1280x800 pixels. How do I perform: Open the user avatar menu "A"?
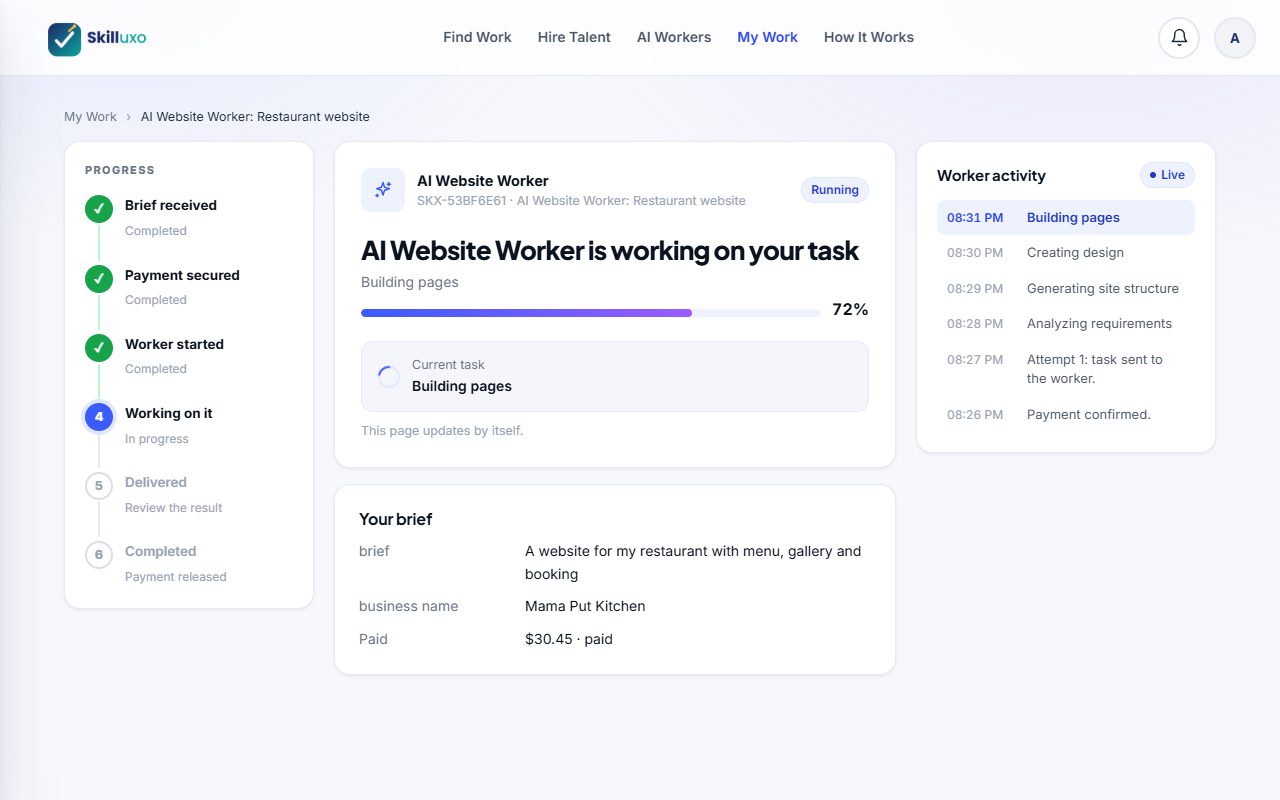pos(1235,38)
